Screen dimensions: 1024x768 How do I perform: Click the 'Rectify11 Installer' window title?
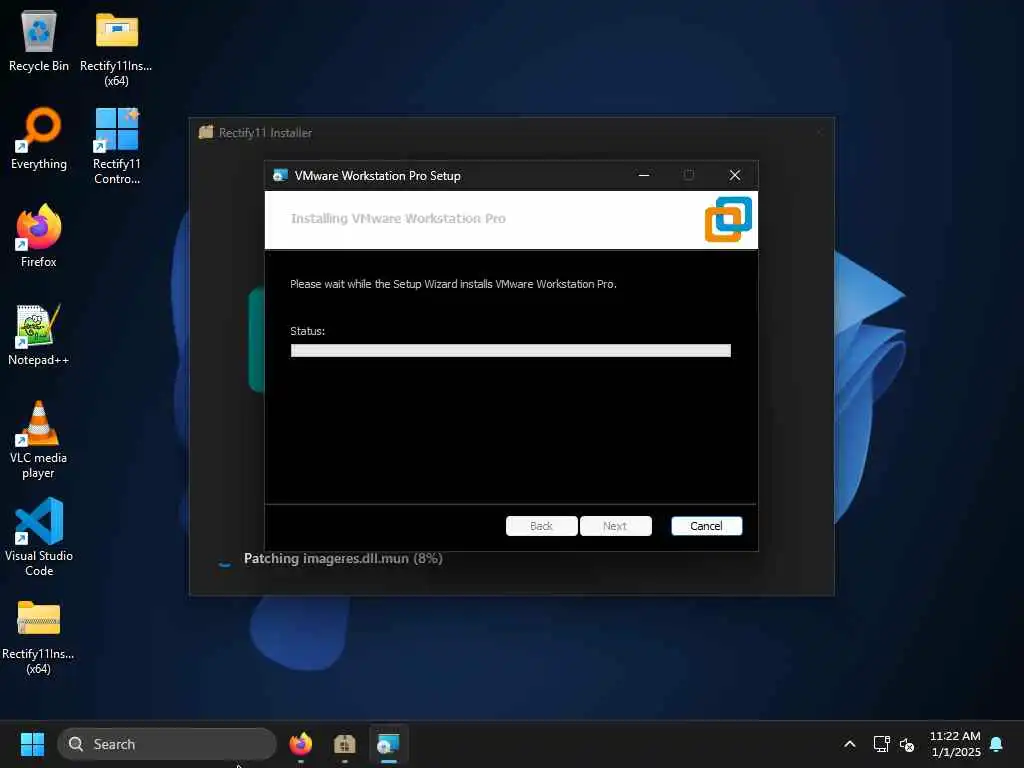[265, 133]
